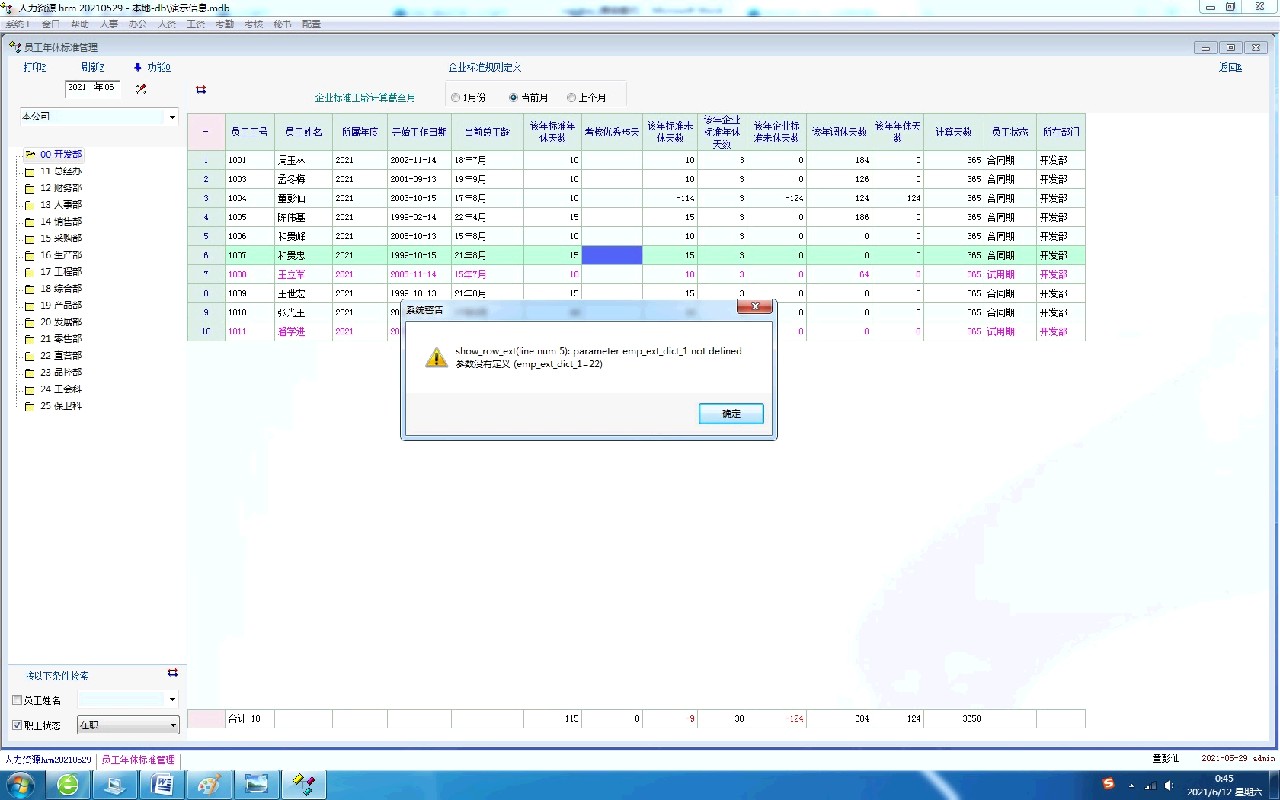The height and width of the screenshot is (800, 1280).
Task: Select the 上个月 radio button
Action: (x=572, y=98)
